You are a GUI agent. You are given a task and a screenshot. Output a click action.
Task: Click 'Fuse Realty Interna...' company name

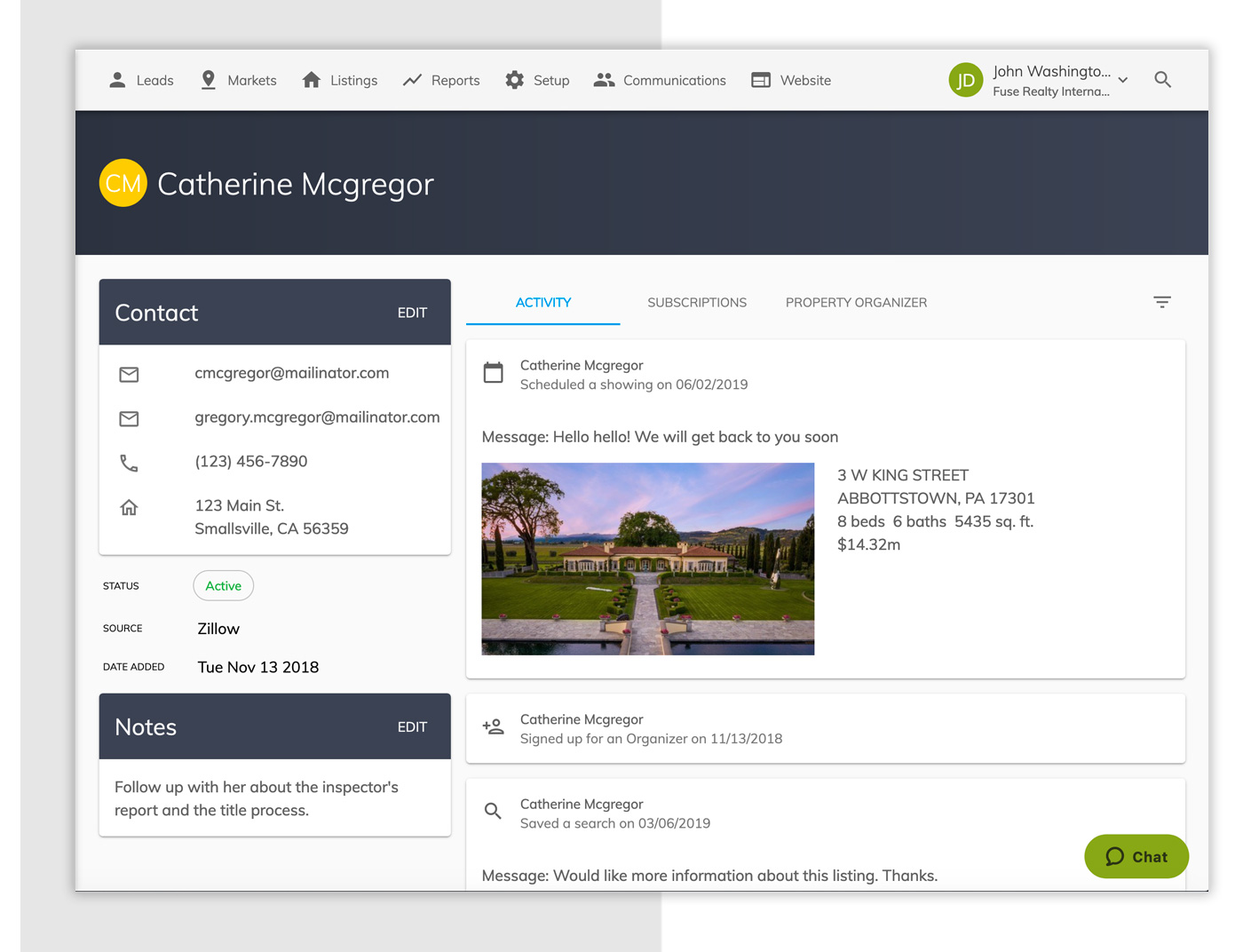[1051, 91]
